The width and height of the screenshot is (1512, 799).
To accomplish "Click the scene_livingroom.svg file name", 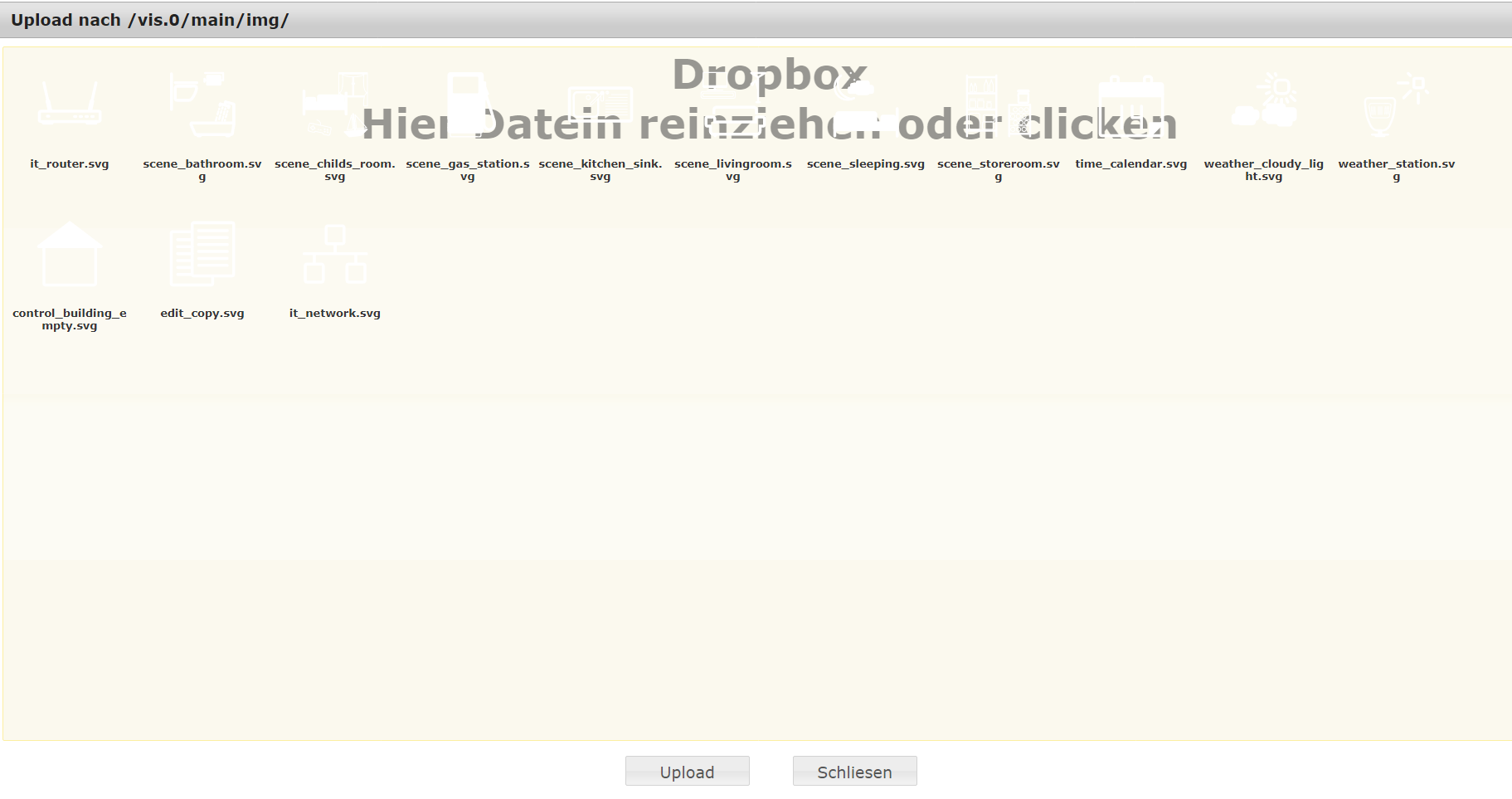I will point(733,170).
